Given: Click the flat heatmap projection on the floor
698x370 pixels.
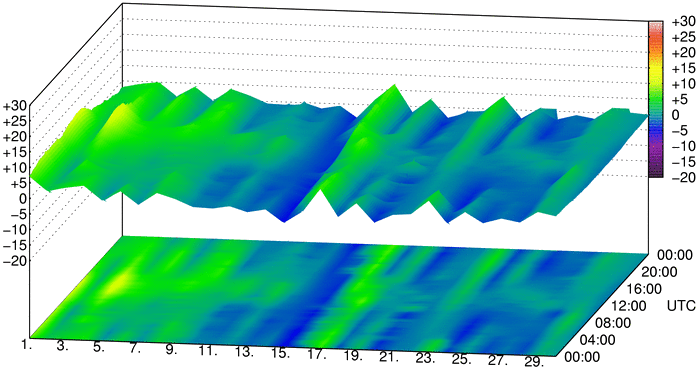Looking at the screenshot, I should tap(338, 296).
